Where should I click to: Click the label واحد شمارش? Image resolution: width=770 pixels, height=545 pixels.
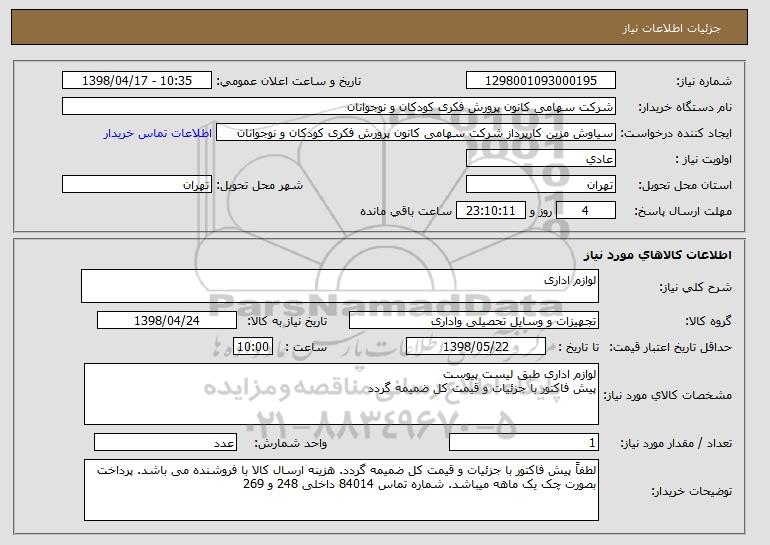pyautogui.click(x=290, y=443)
